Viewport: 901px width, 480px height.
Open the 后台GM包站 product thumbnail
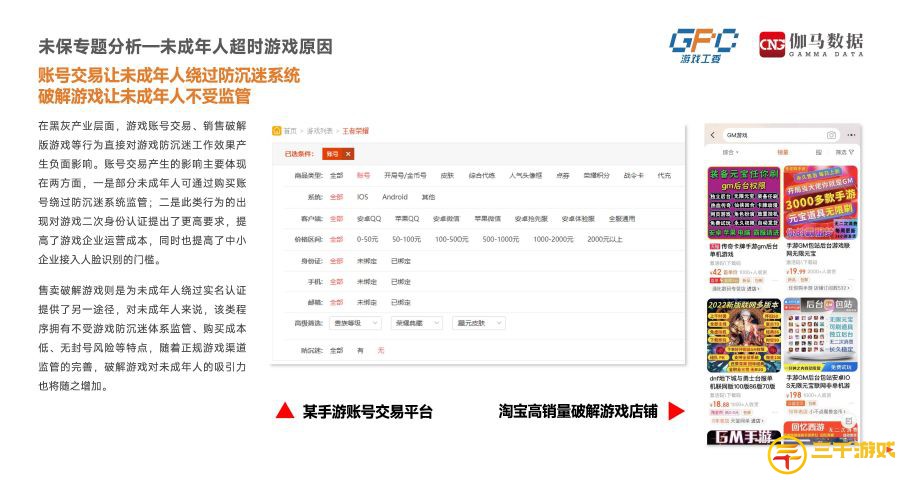(x=821, y=335)
